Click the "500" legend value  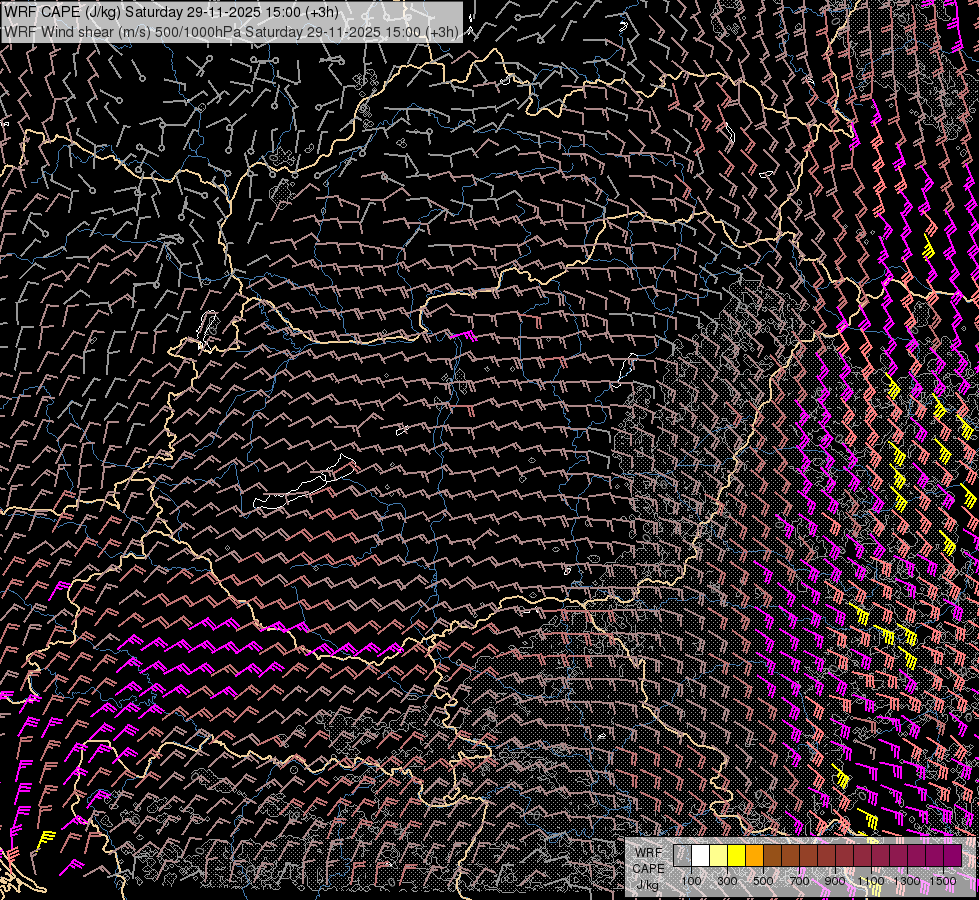tap(763, 881)
